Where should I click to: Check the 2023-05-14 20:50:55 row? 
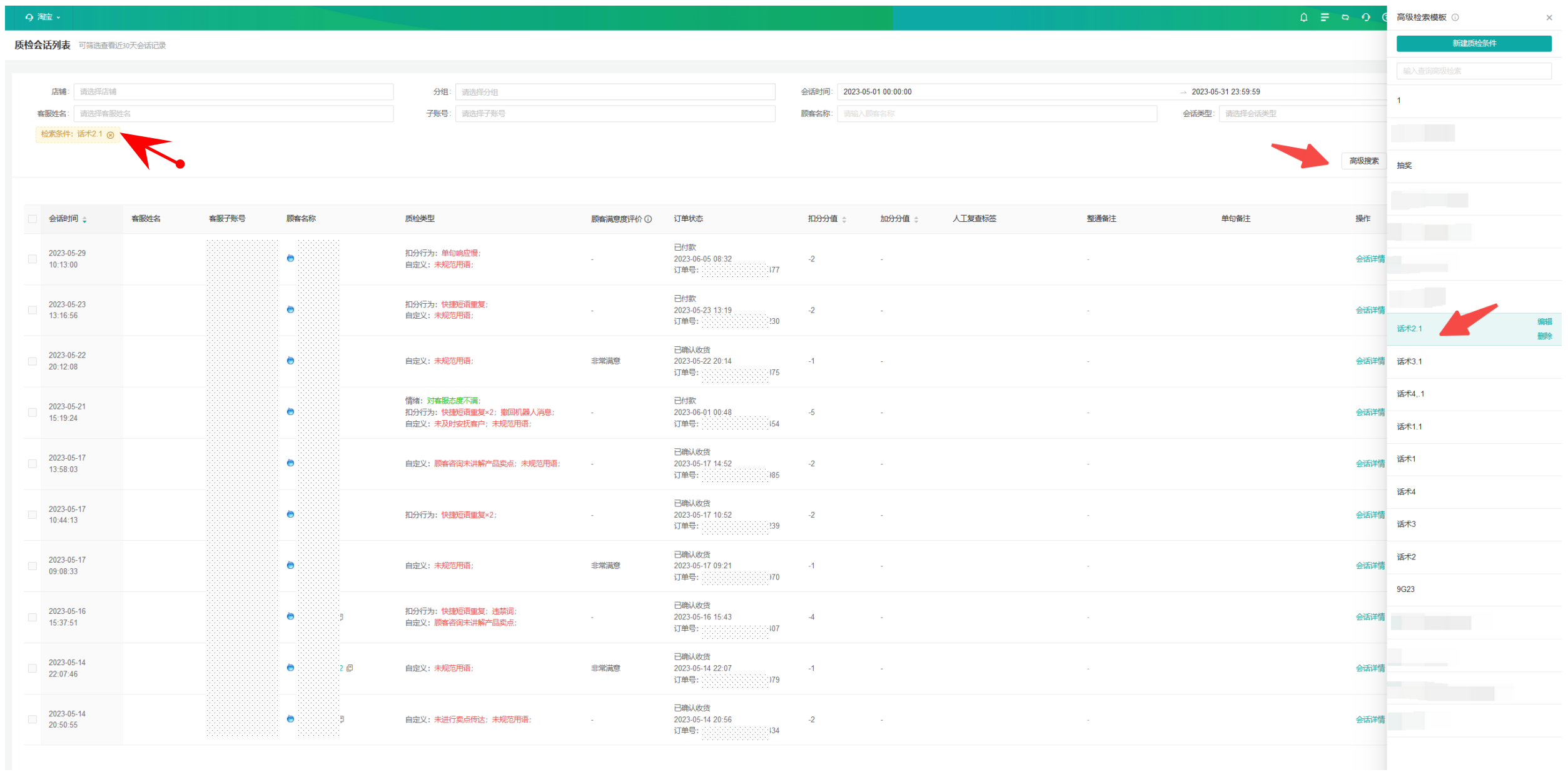[33, 720]
